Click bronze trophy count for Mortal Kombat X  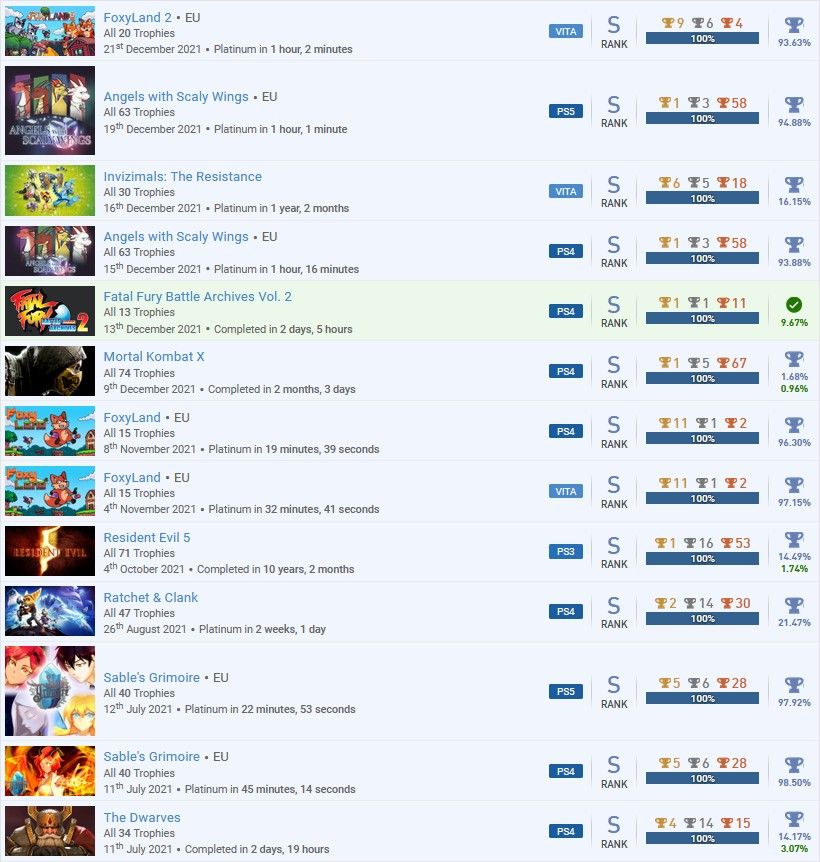[732, 363]
